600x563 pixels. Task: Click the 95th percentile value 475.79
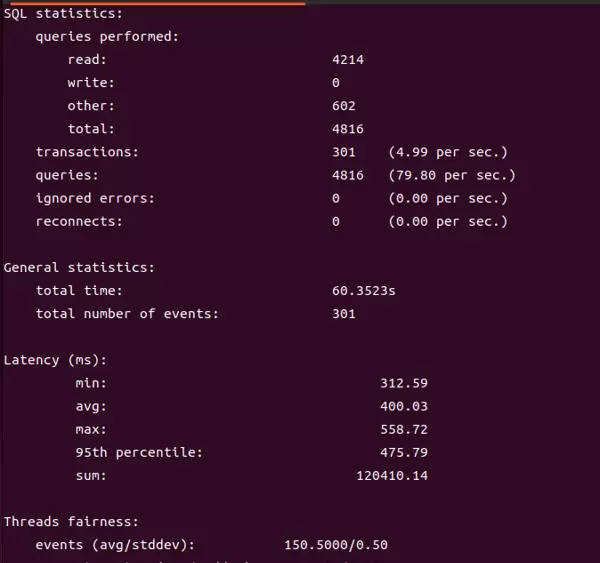pos(404,453)
